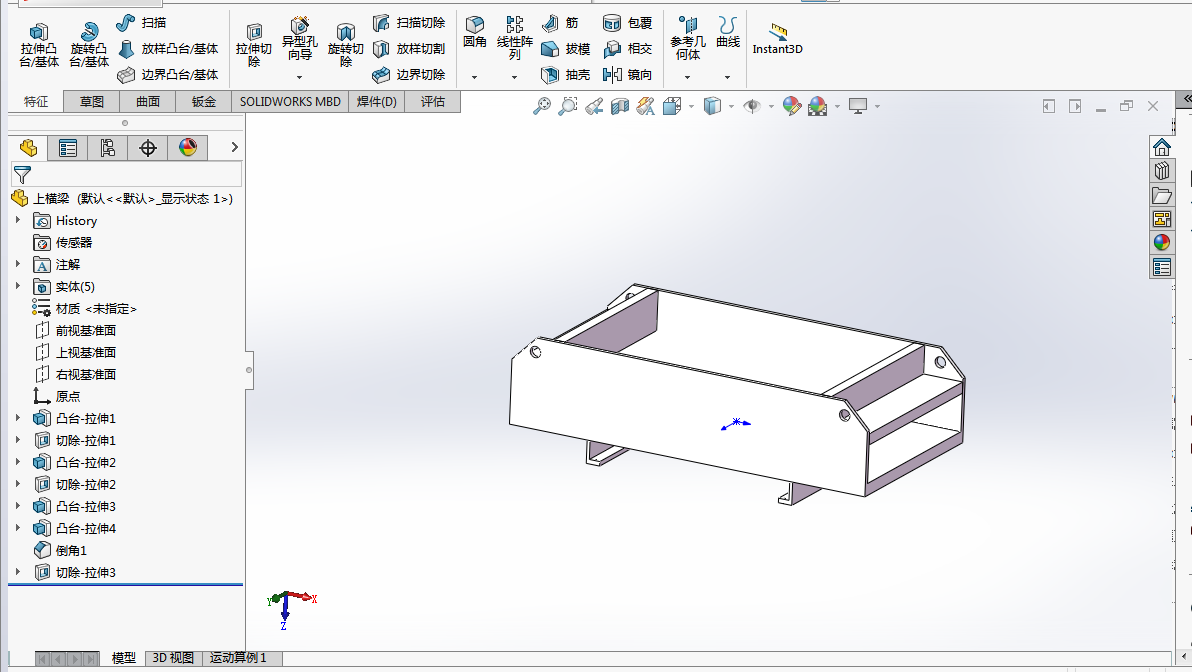Open DimXpertManager crosshair tab
Screen dimensions: 1192x672
(x=147, y=147)
